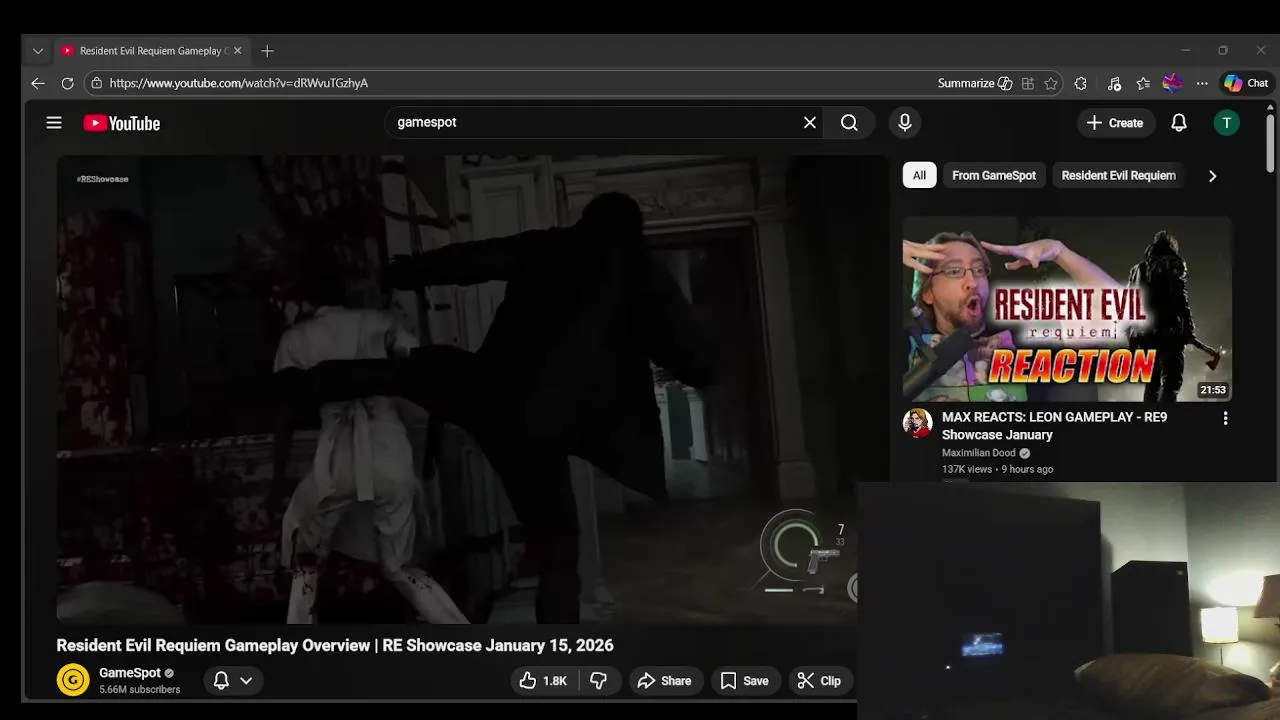Like the video (1.8K)
1280x720 pixels.
(543, 681)
